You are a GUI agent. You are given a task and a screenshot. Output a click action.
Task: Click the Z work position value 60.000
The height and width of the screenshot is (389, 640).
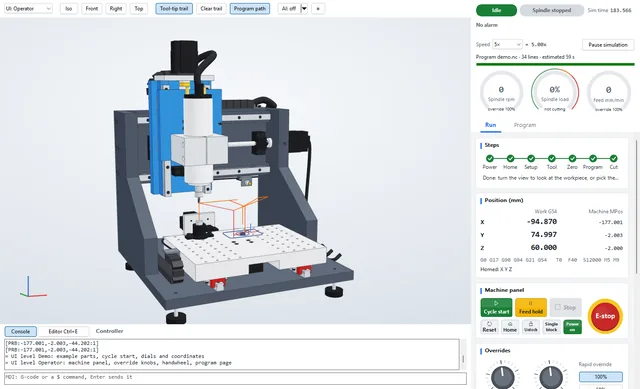pos(544,247)
